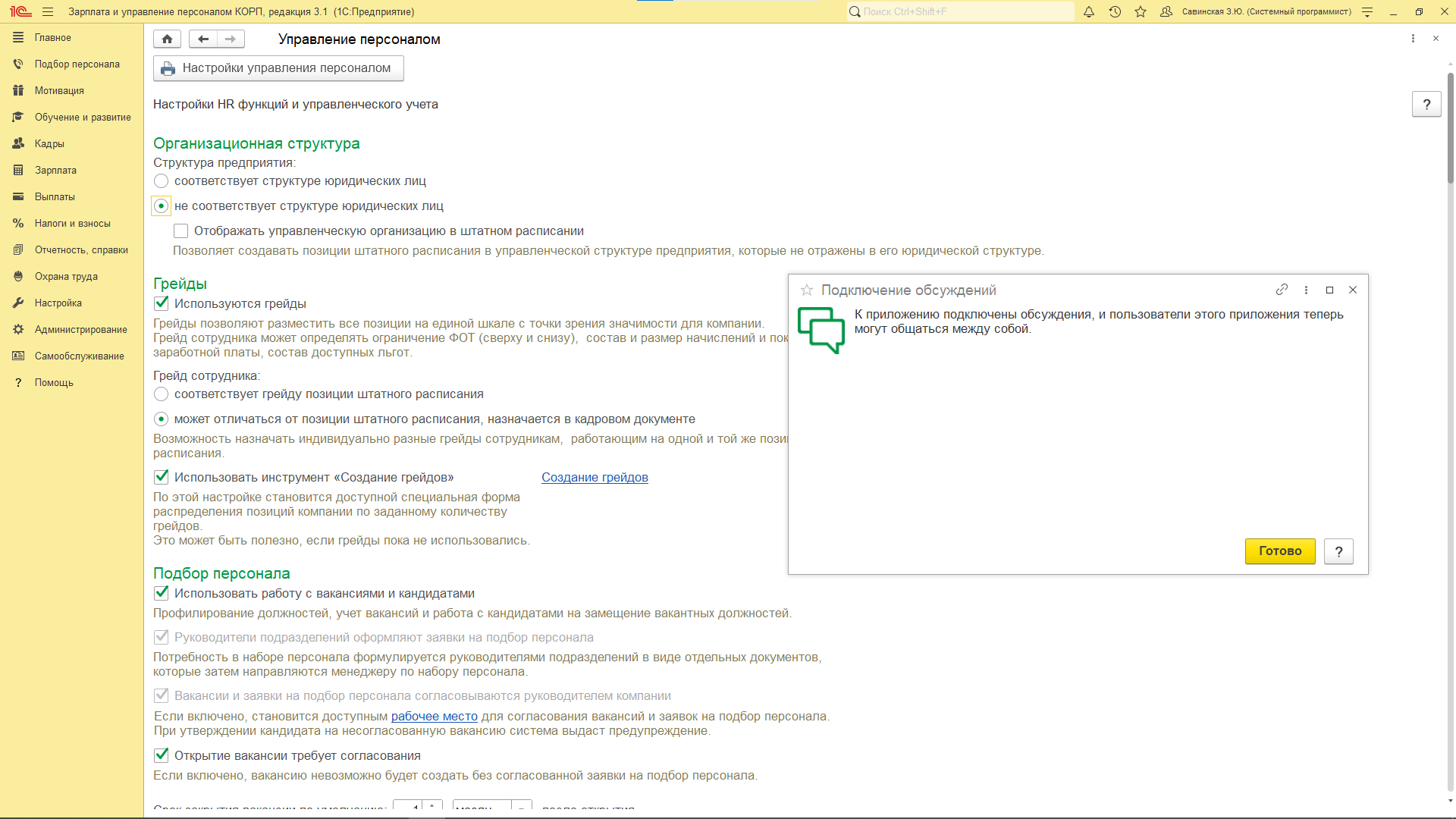Enable "Отображать управленческую организацию" checkbox
This screenshot has width=1456, height=819.
point(181,231)
